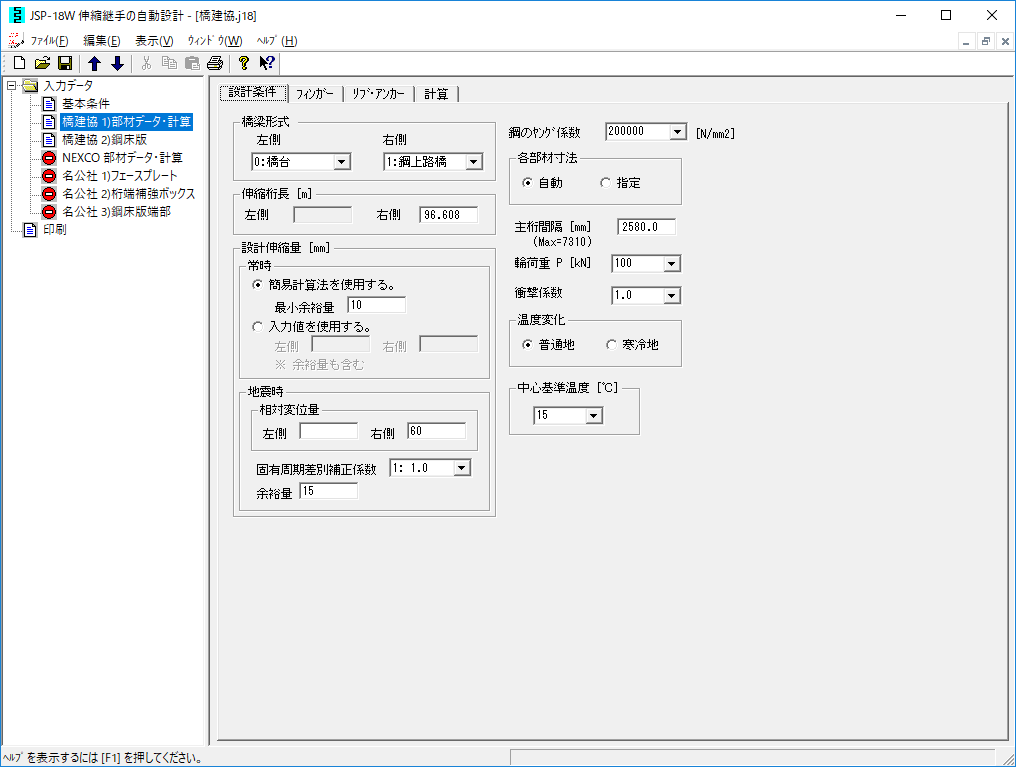The height and width of the screenshot is (767, 1016).
Task: Open the 中心基準温度 dropdown
Action: [x=594, y=416]
